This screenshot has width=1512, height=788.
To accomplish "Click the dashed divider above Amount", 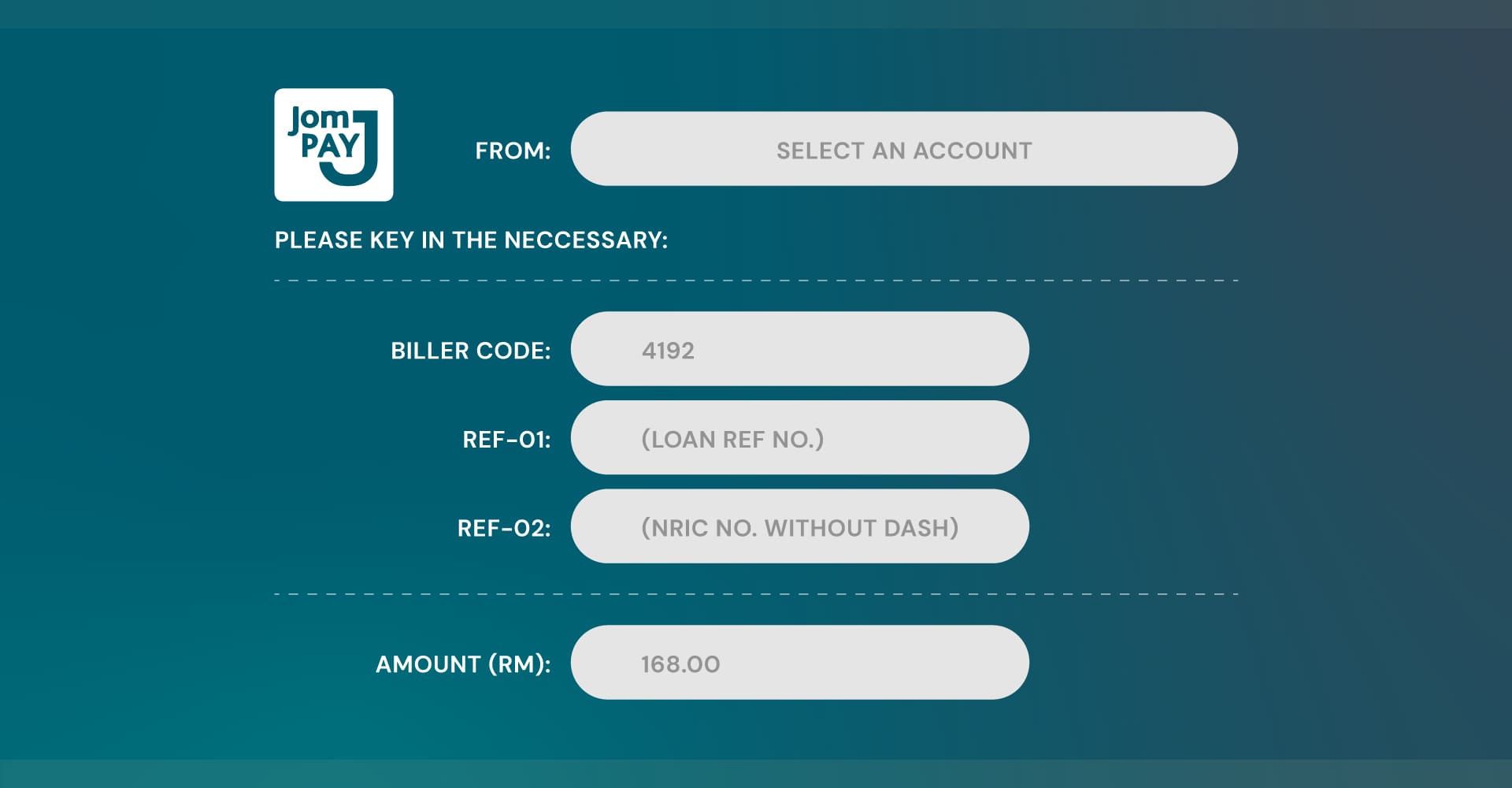I will click(756, 594).
